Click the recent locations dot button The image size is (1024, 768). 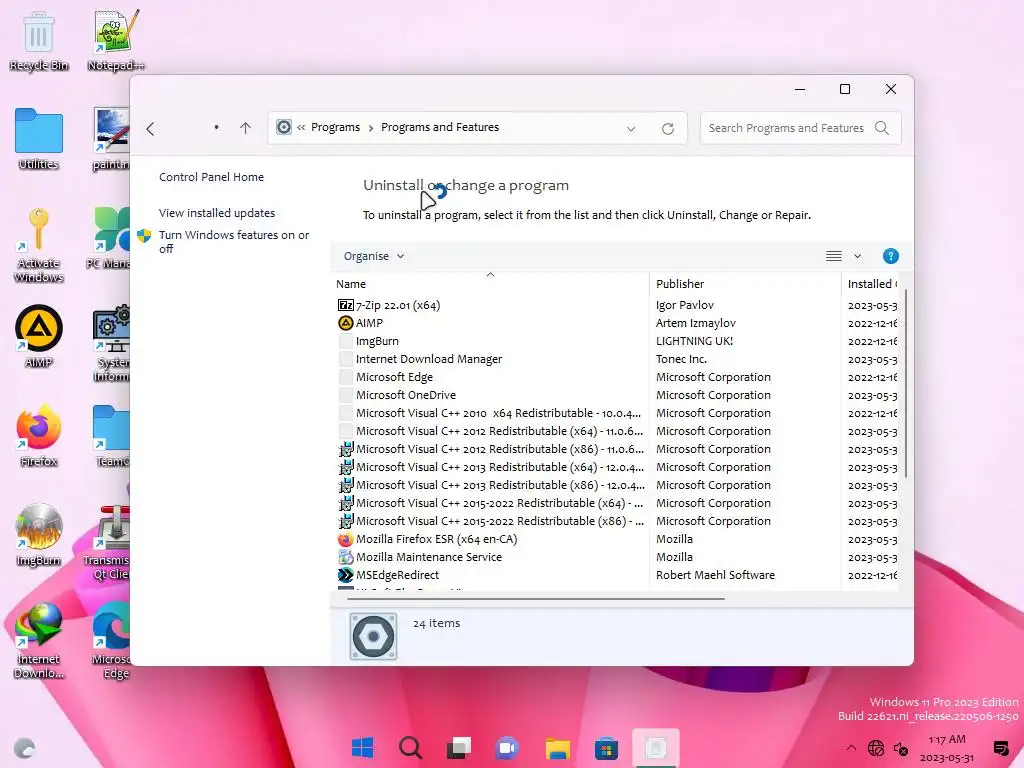pyautogui.click(x=216, y=127)
